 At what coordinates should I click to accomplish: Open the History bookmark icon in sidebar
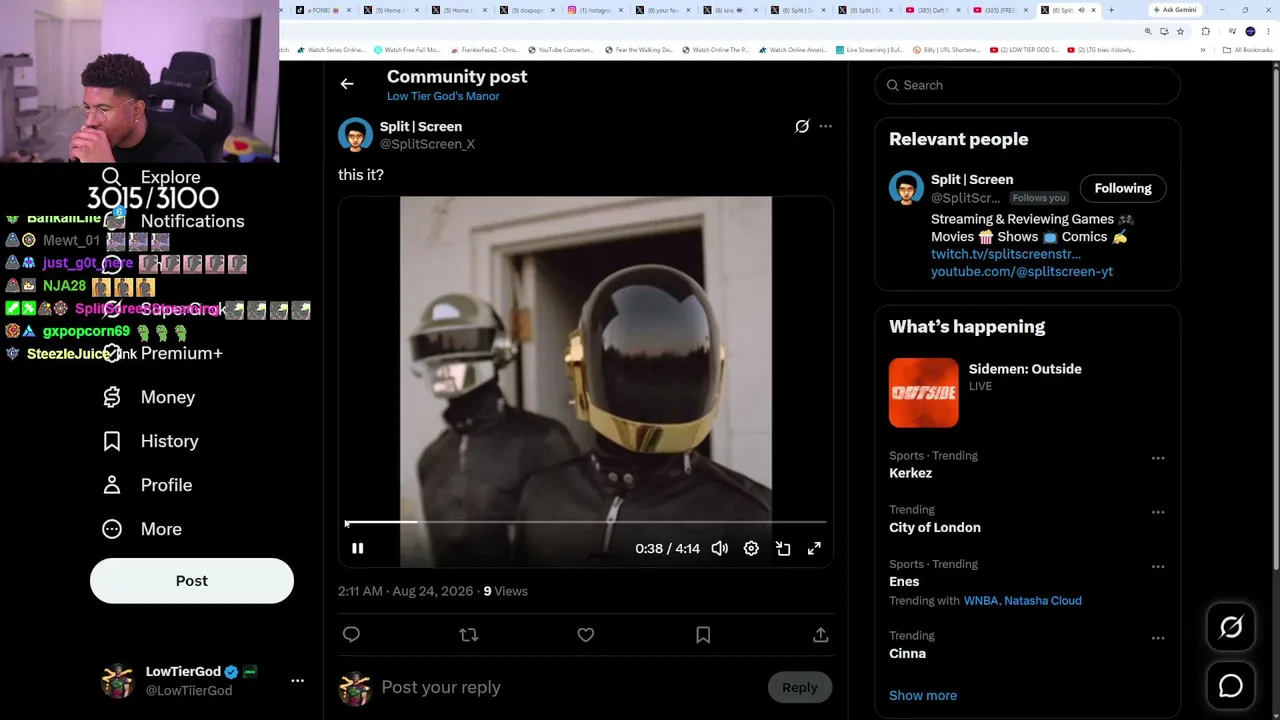(x=112, y=441)
